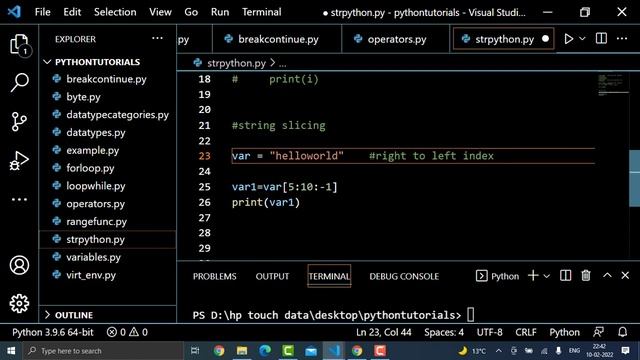Select the Python 3.9.6 64-bit interpreter
The width and height of the screenshot is (640, 360).
click(x=53, y=332)
